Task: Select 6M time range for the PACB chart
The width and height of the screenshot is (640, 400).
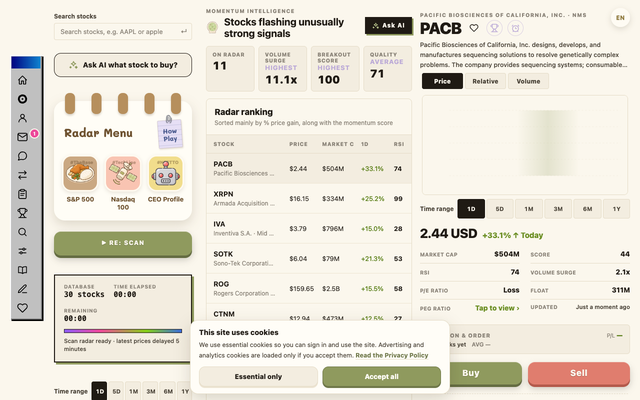Action: coord(587,209)
